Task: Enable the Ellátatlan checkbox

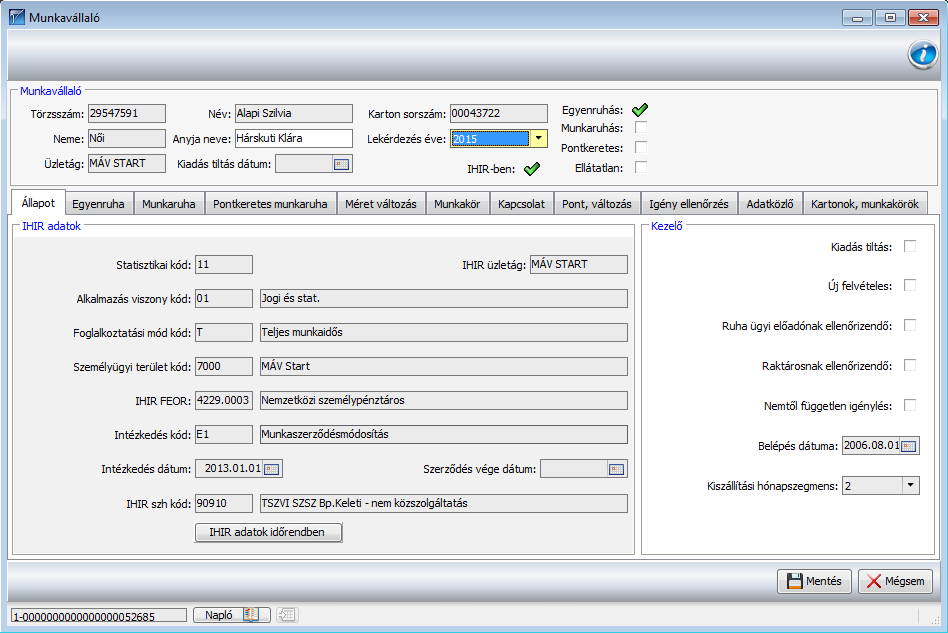Action: [641, 167]
